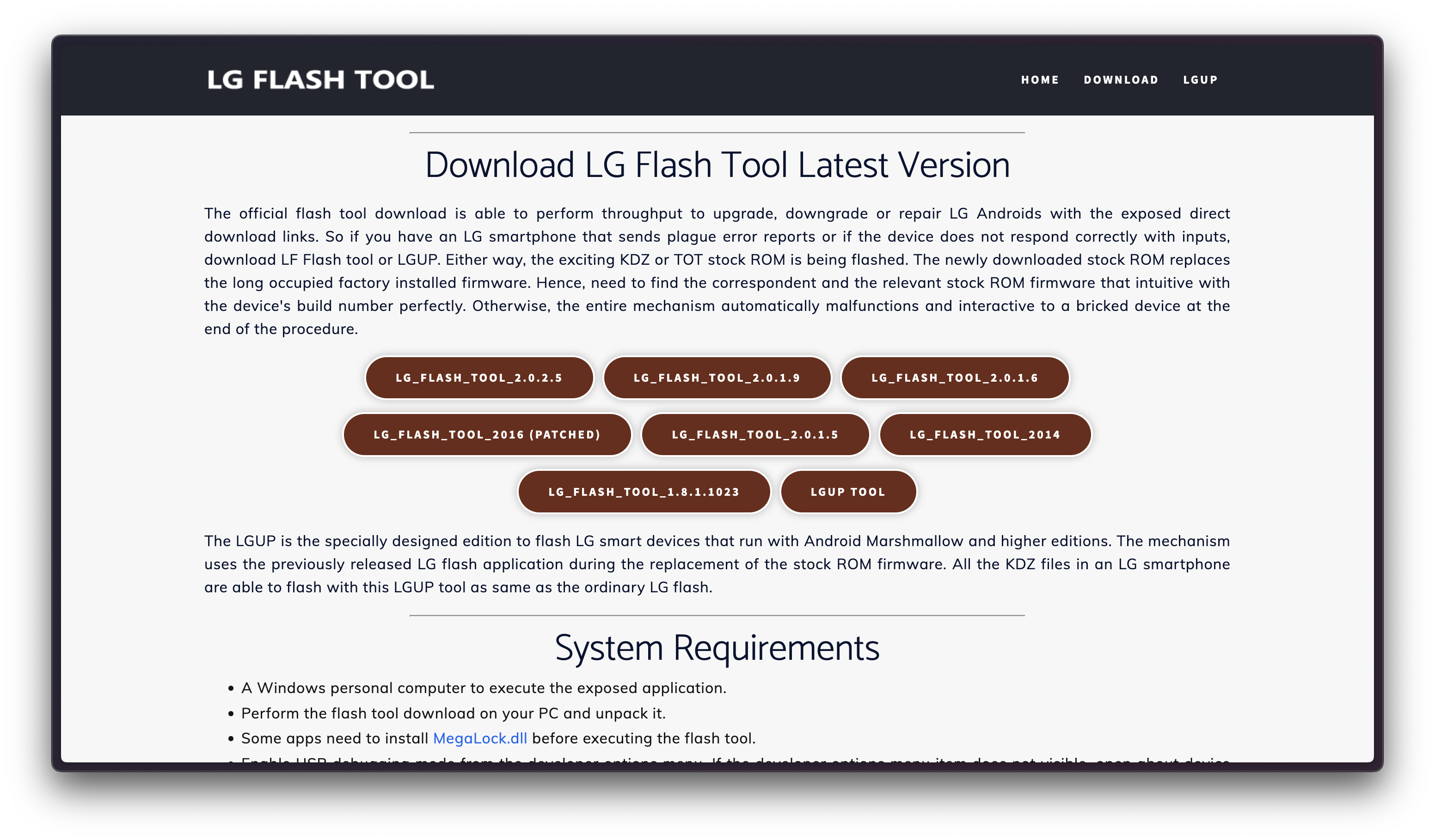Open the MegaLock.dll link

479,738
